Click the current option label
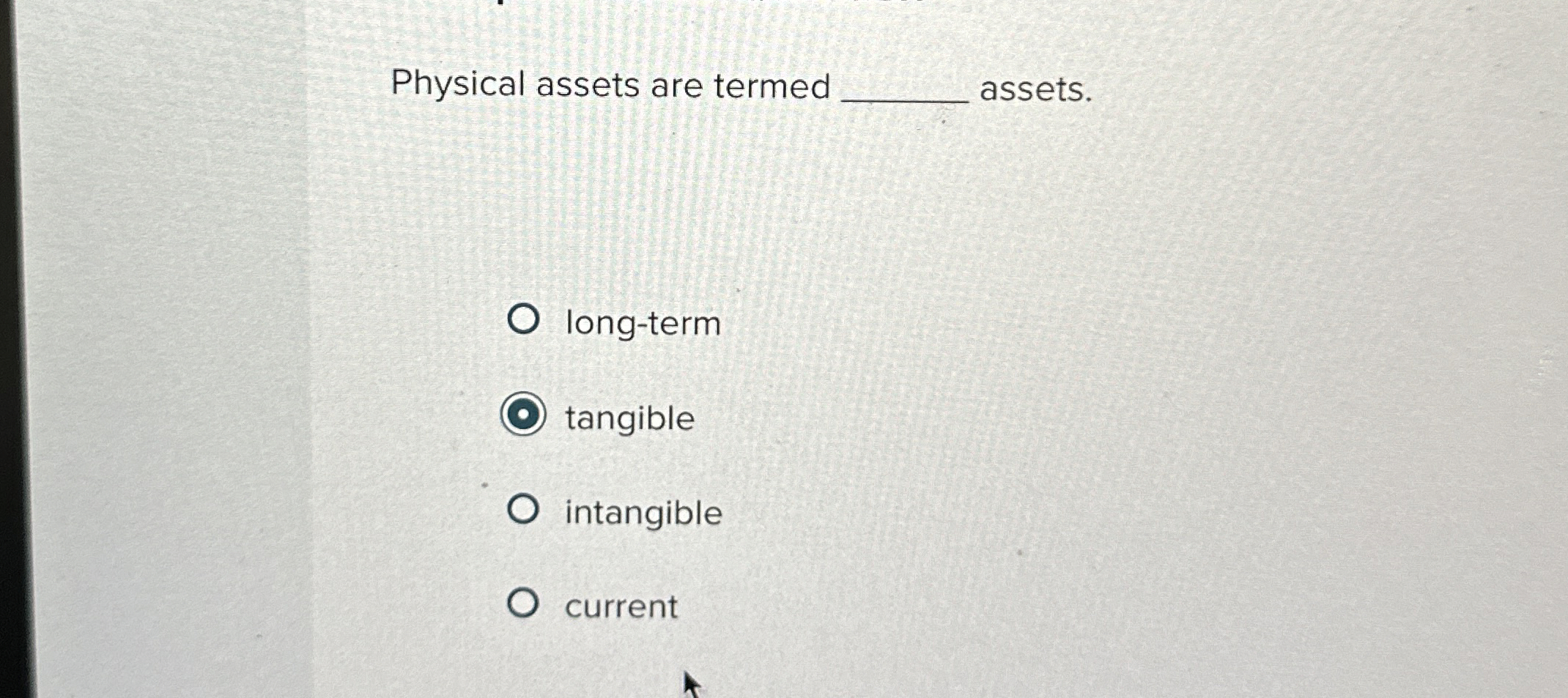Viewport: 1568px width, 698px height. (621, 606)
